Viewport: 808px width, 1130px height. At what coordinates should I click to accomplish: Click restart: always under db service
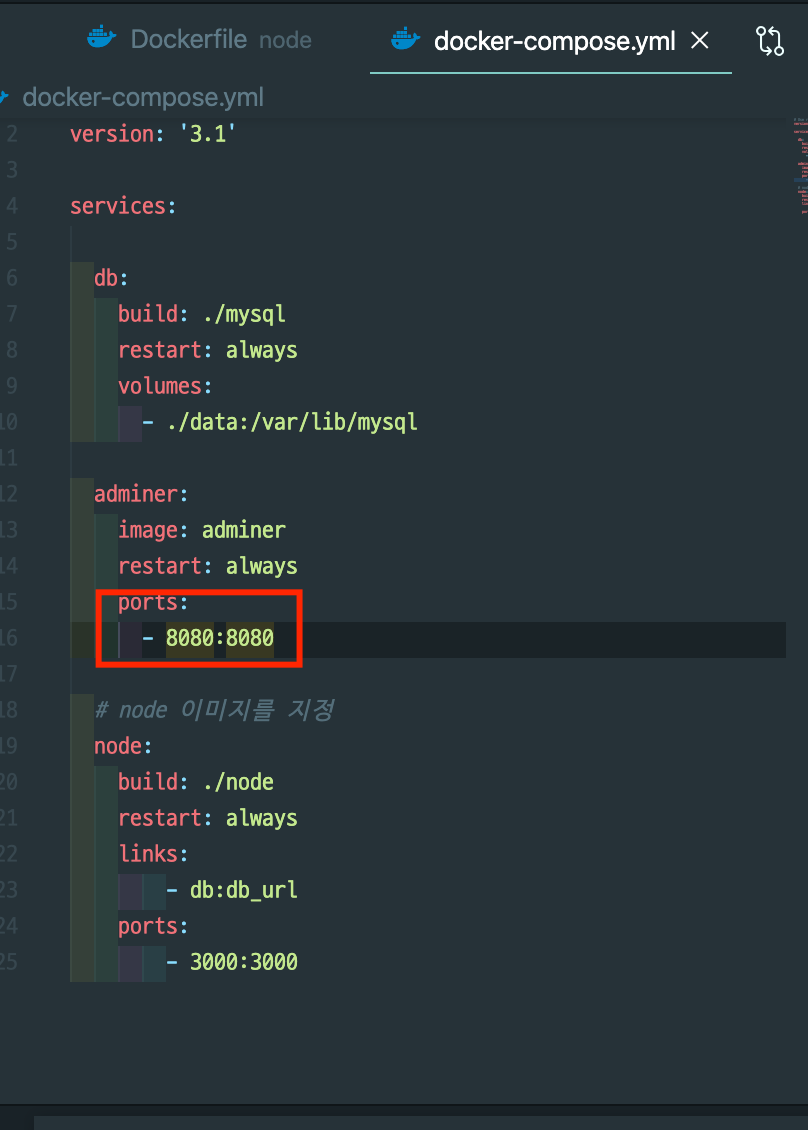click(208, 350)
